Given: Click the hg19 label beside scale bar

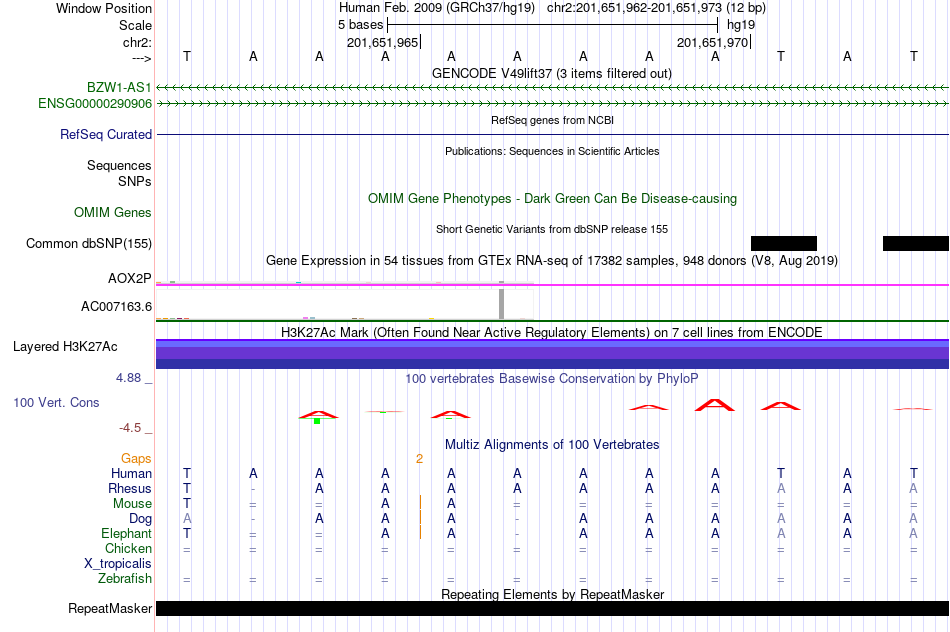Looking at the screenshot, I should point(741,25).
